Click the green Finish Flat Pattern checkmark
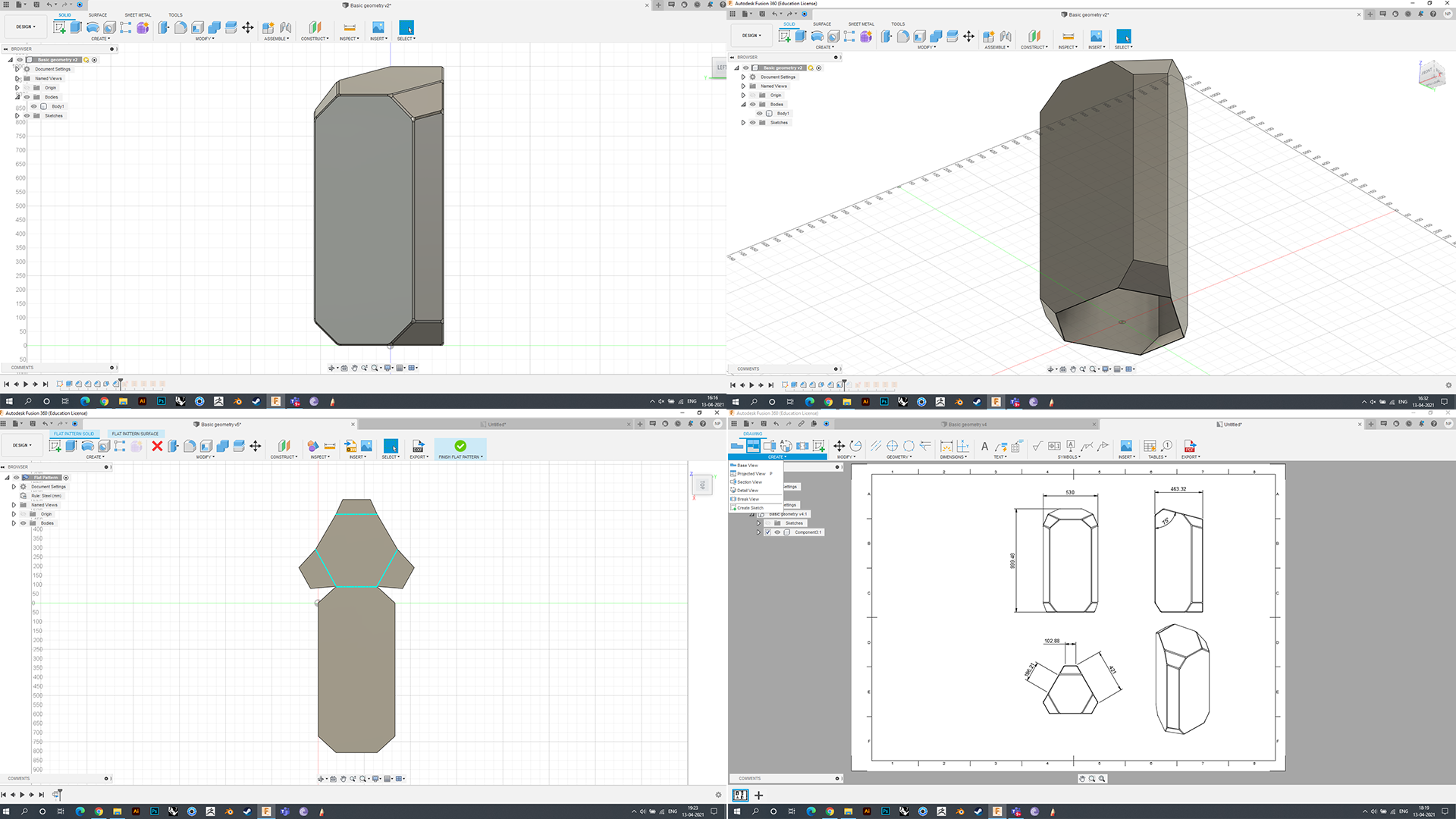 [460, 446]
